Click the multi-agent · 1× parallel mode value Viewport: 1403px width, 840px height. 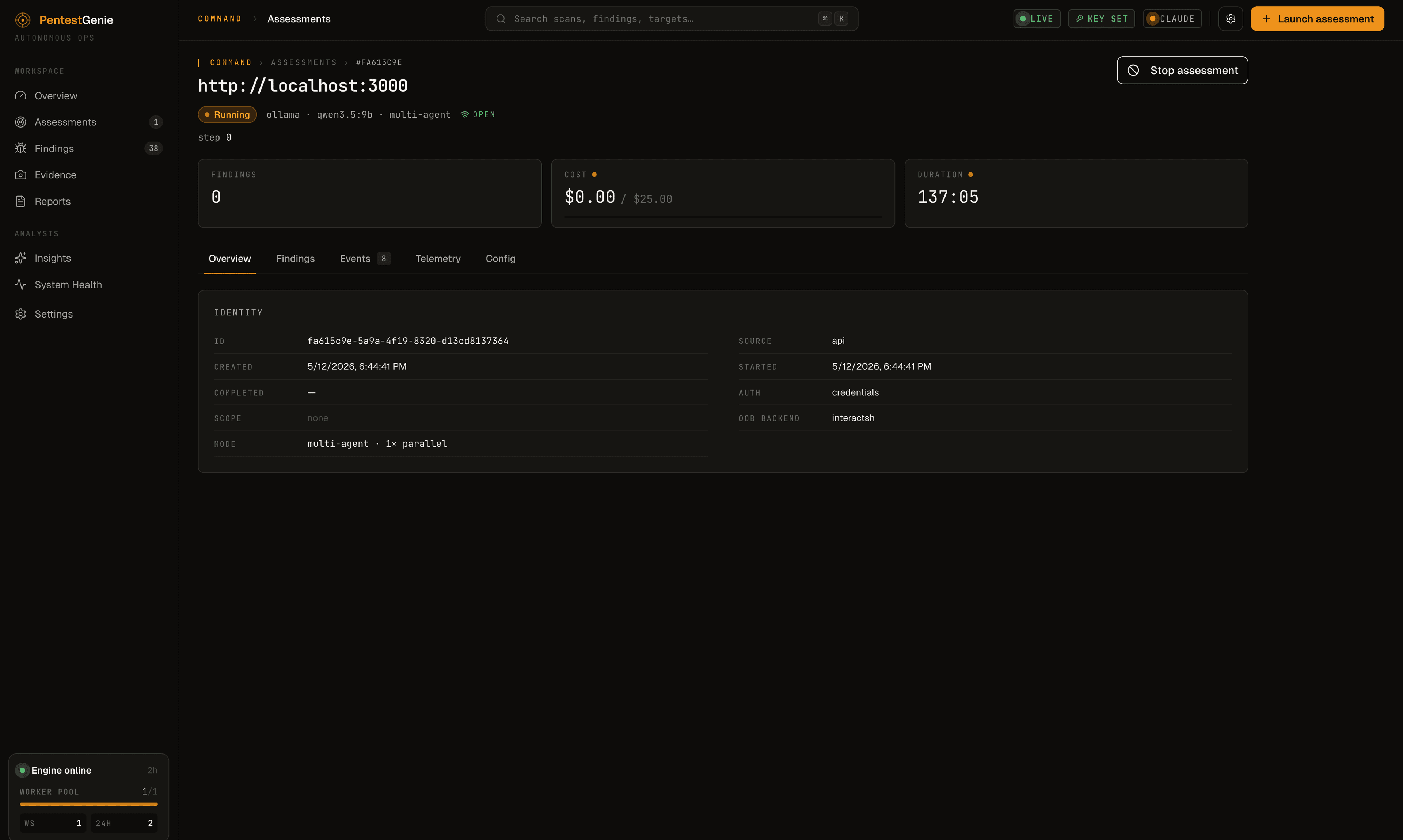[x=377, y=444]
